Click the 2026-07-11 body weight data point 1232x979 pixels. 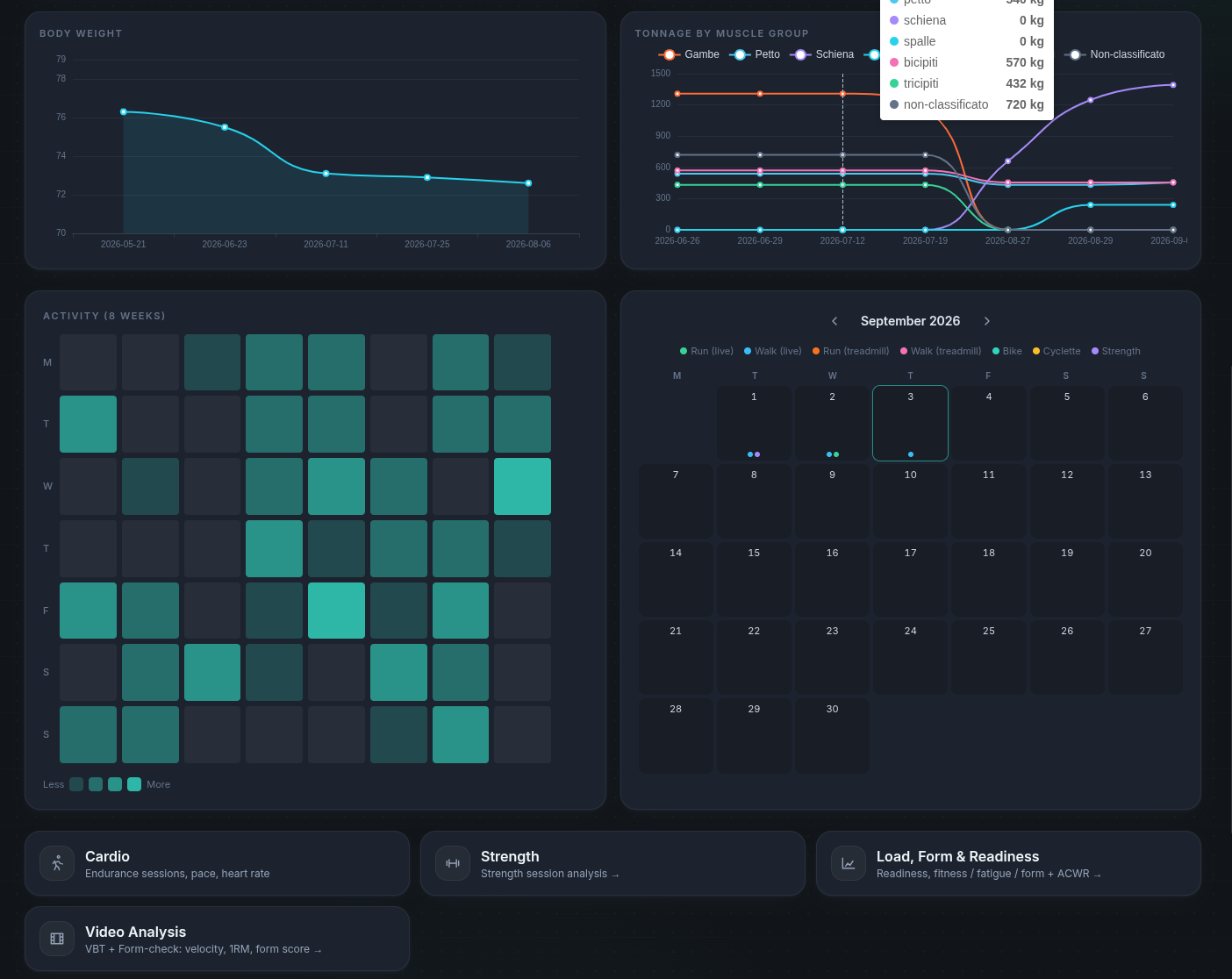pos(326,174)
